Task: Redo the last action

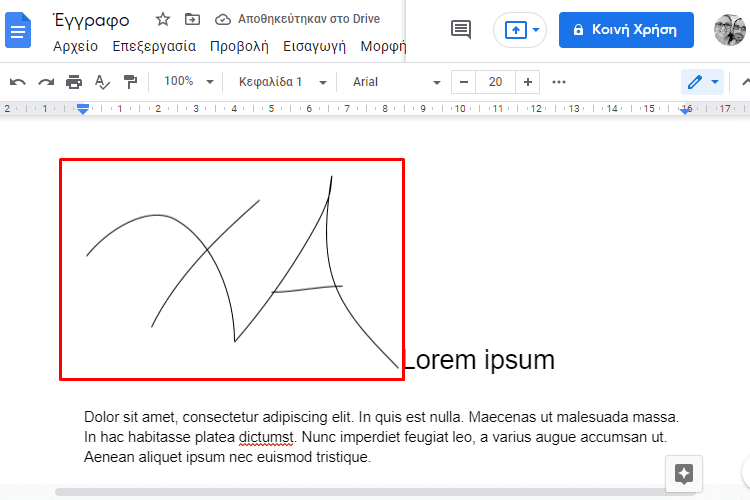Action: [x=46, y=82]
